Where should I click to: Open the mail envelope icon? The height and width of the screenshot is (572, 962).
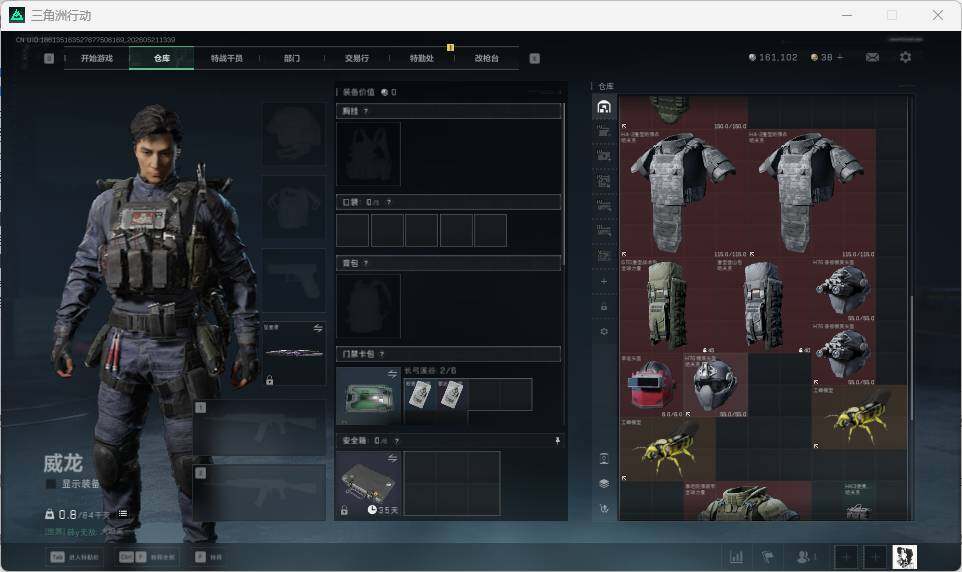[x=872, y=57]
